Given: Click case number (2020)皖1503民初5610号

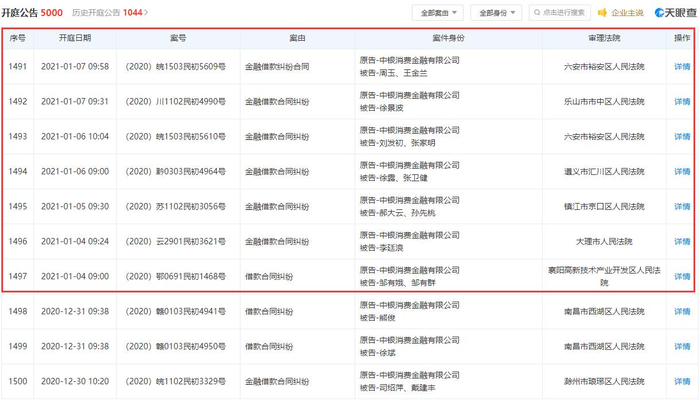Looking at the screenshot, I should 175,136.
